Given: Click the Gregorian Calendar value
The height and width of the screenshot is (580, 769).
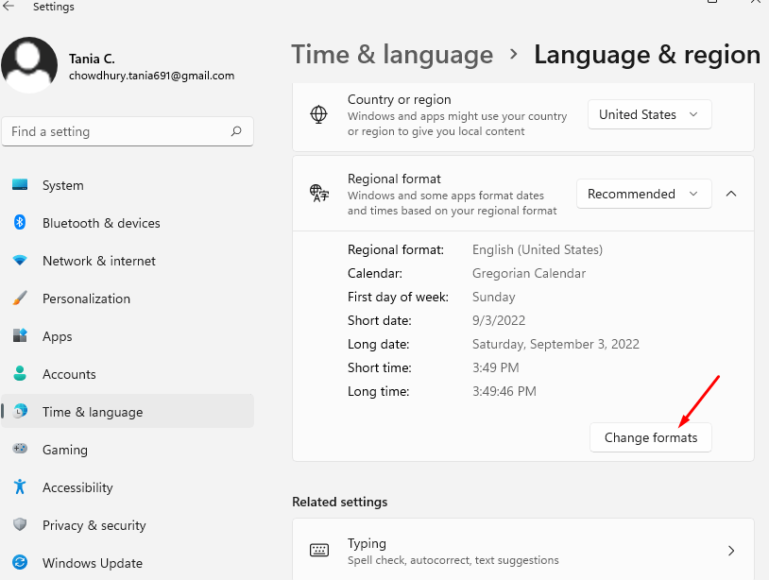Looking at the screenshot, I should pyautogui.click(x=529, y=273).
